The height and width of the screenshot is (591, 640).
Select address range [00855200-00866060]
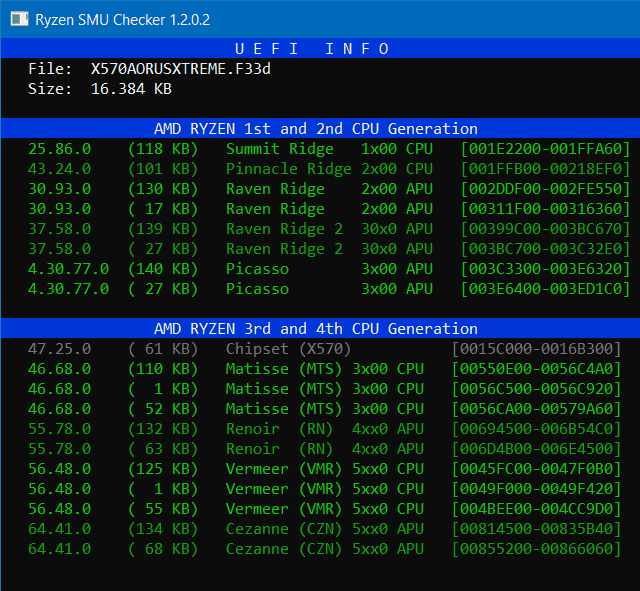(x=536, y=549)
